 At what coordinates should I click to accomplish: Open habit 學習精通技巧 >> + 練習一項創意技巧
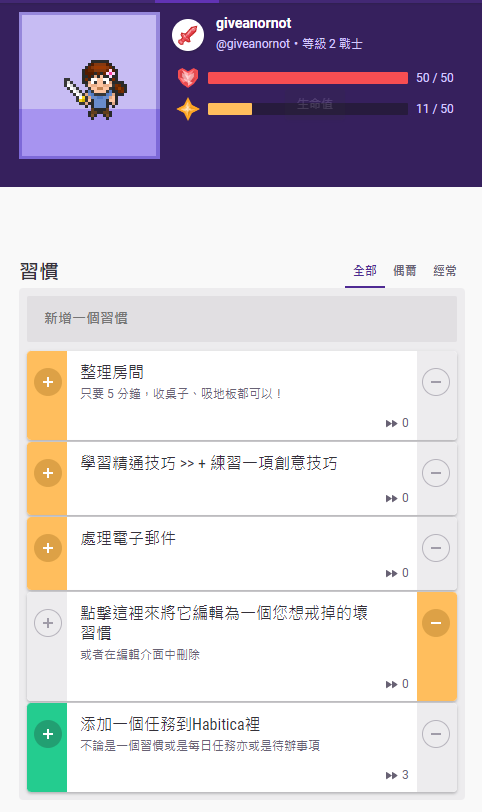(x=209, y=463)
